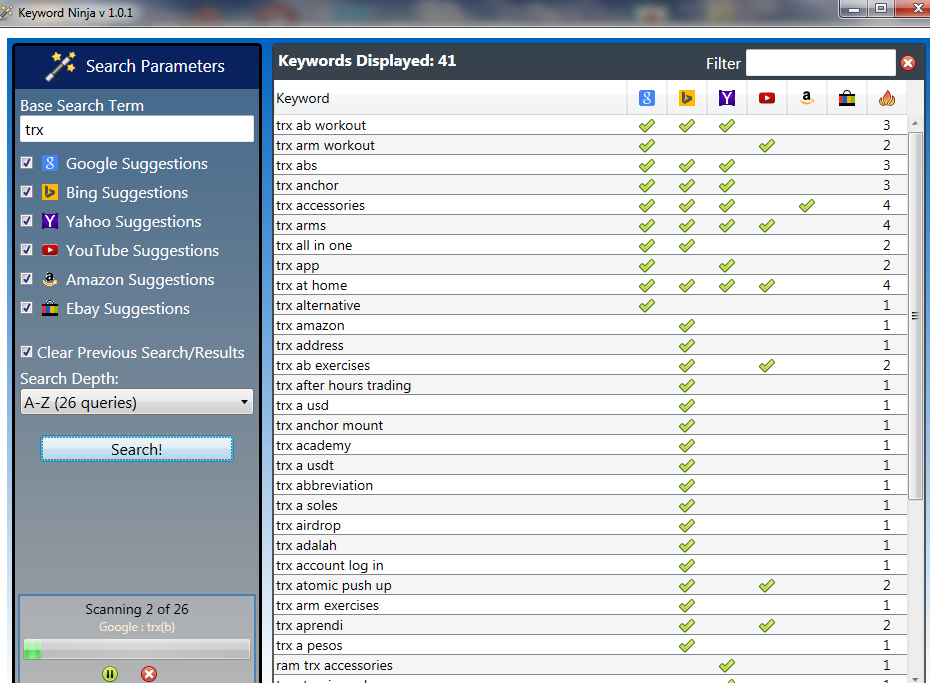Sort by YouTube column icon
930x683 pixels.
[767, 98]
